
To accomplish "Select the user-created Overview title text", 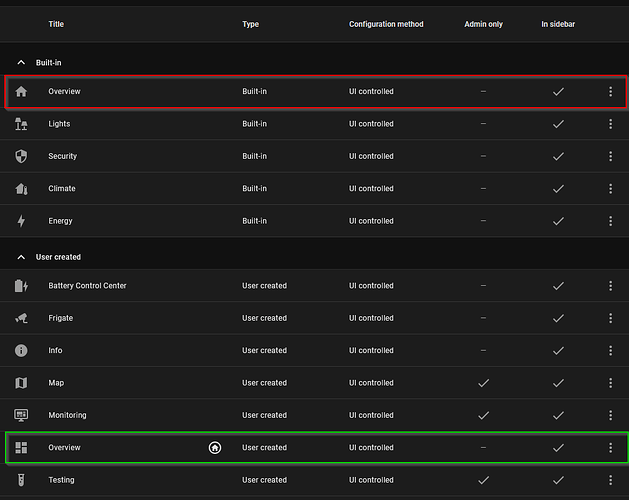I will click(64, 447).
